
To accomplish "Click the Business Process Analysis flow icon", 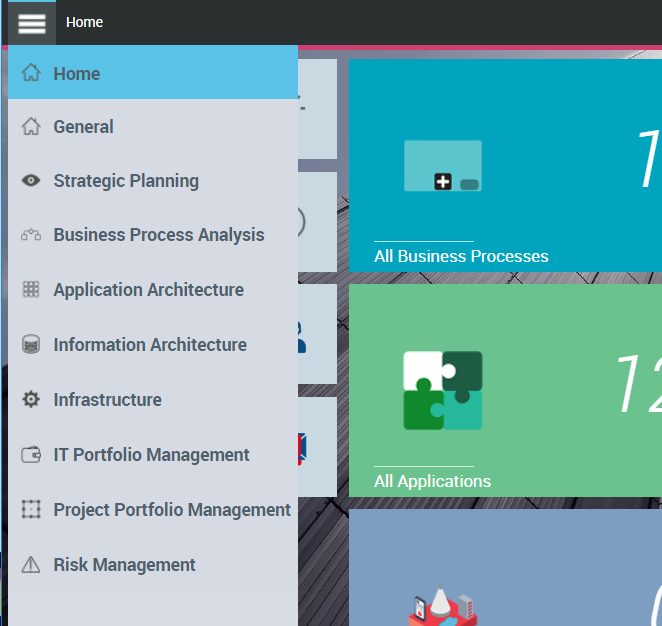I will (x=31, y=235).
